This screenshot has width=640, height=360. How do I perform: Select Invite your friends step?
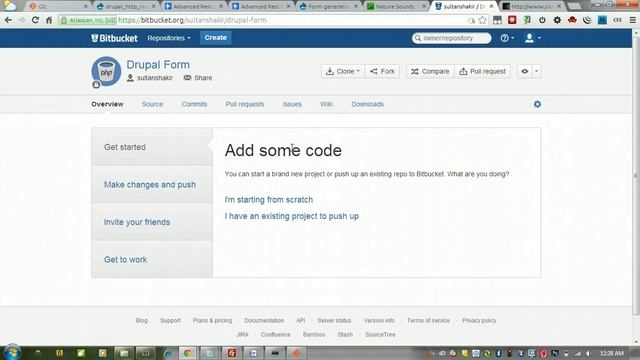point(152,222)
